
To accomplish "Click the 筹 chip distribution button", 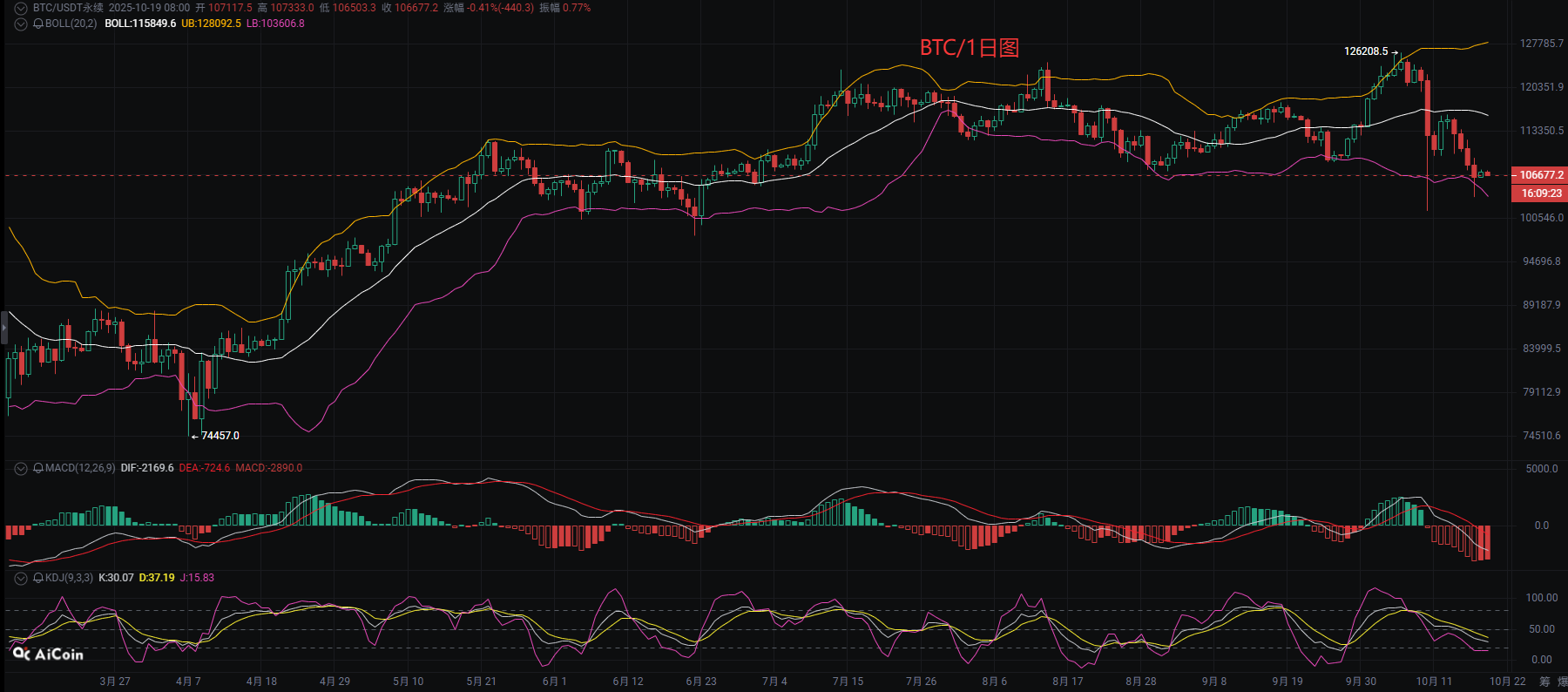I will point(1544,682).
